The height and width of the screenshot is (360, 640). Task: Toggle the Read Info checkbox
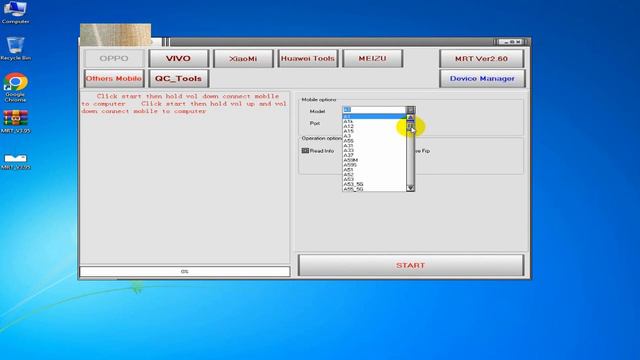coord(305,151)
